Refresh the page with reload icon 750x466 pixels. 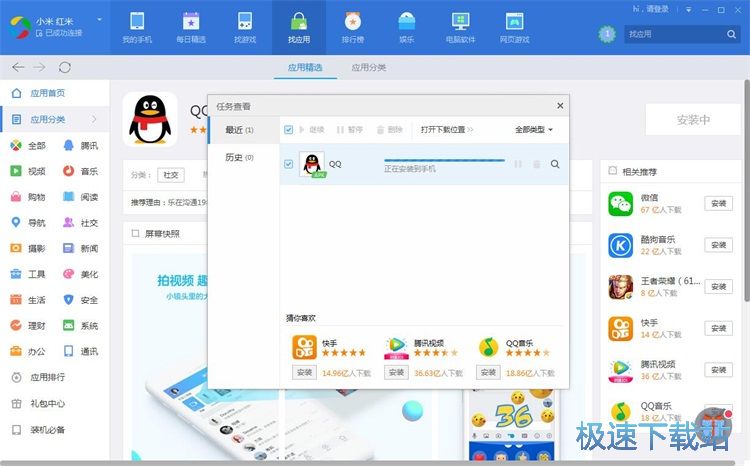point(65,67)
